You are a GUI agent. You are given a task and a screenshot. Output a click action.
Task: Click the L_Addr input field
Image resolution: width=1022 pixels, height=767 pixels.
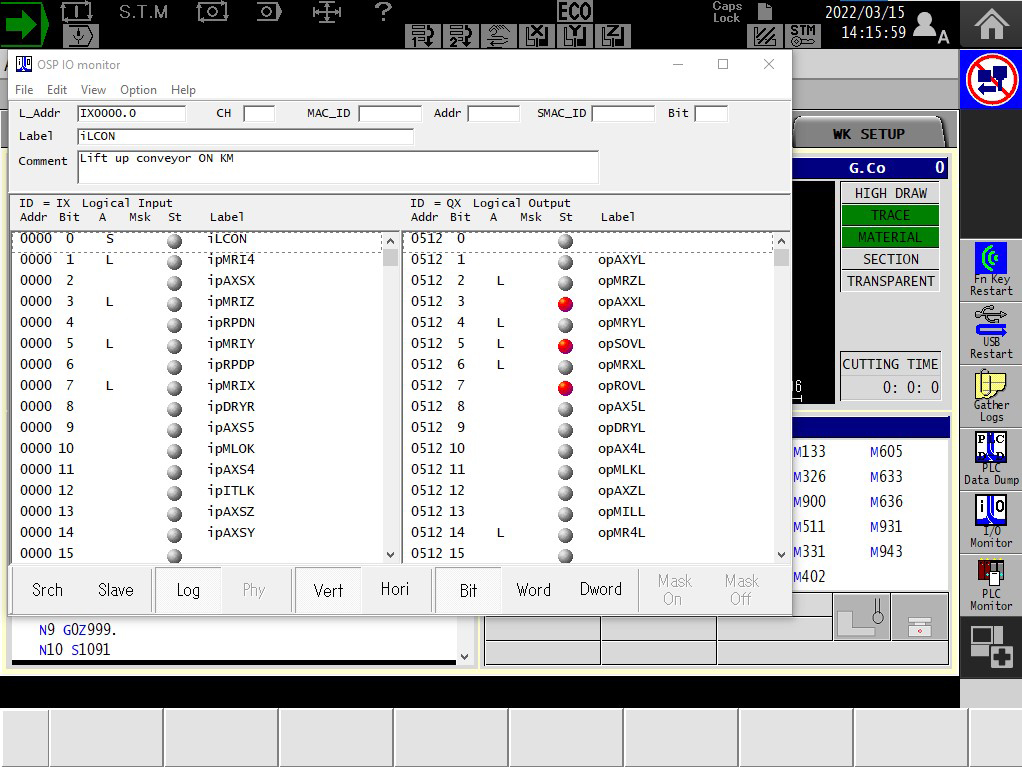[x=131, y=113]
